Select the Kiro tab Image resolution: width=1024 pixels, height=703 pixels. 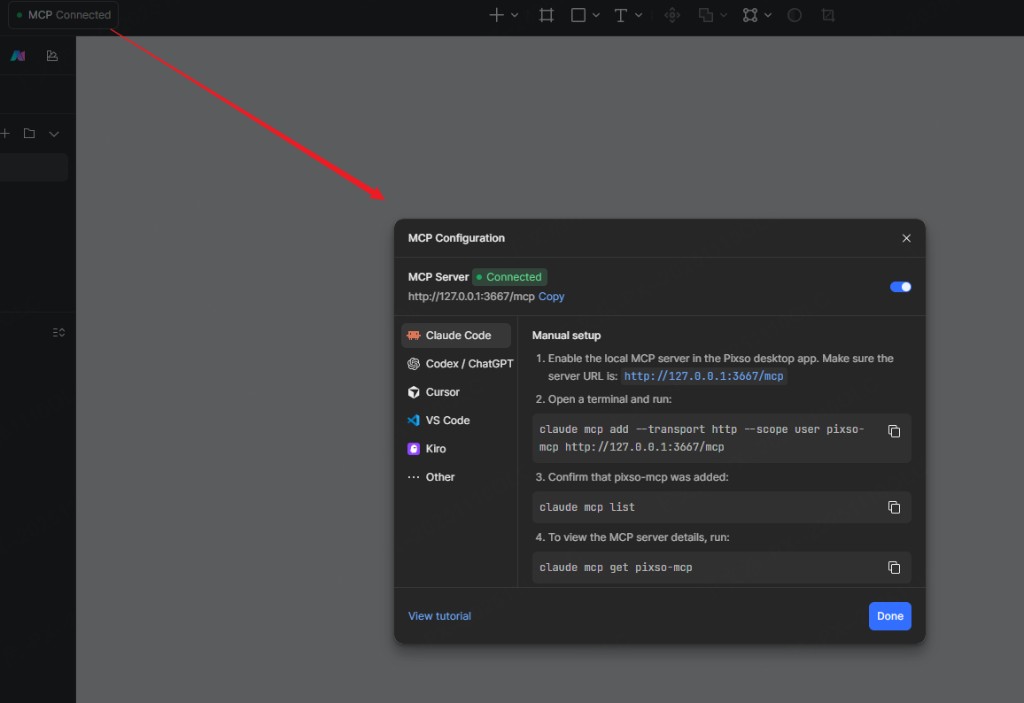click(x=456, y=449)
